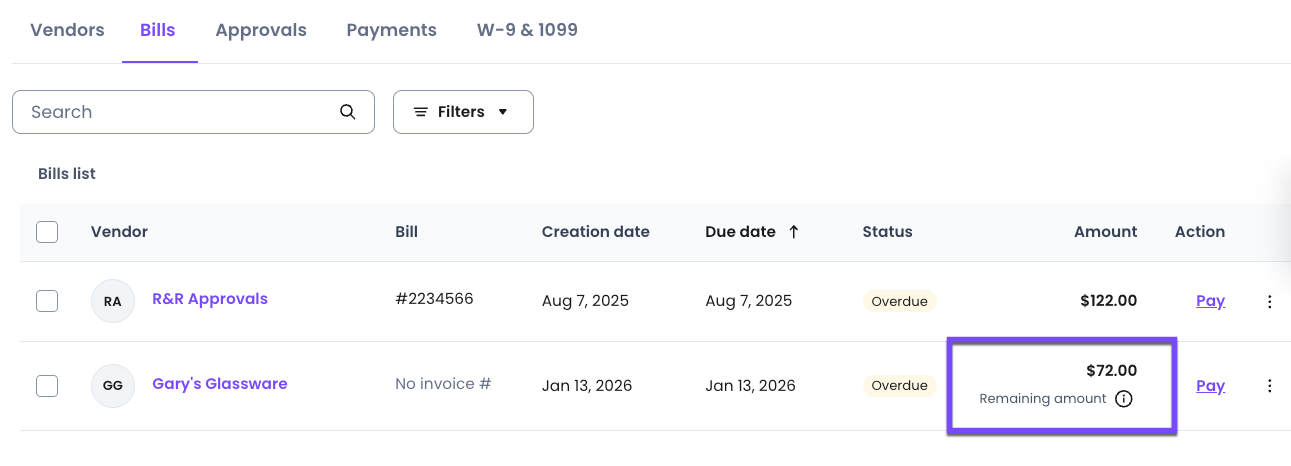The image size is (1291, 466).
Task: Go to the Payments tab
Action: click(x=391, y=30)
